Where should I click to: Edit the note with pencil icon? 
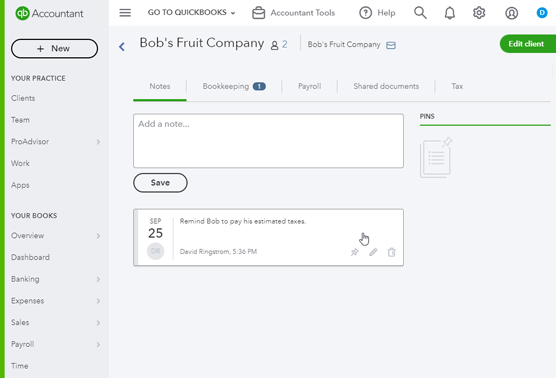pyautogui.click(x=373, y=252)
